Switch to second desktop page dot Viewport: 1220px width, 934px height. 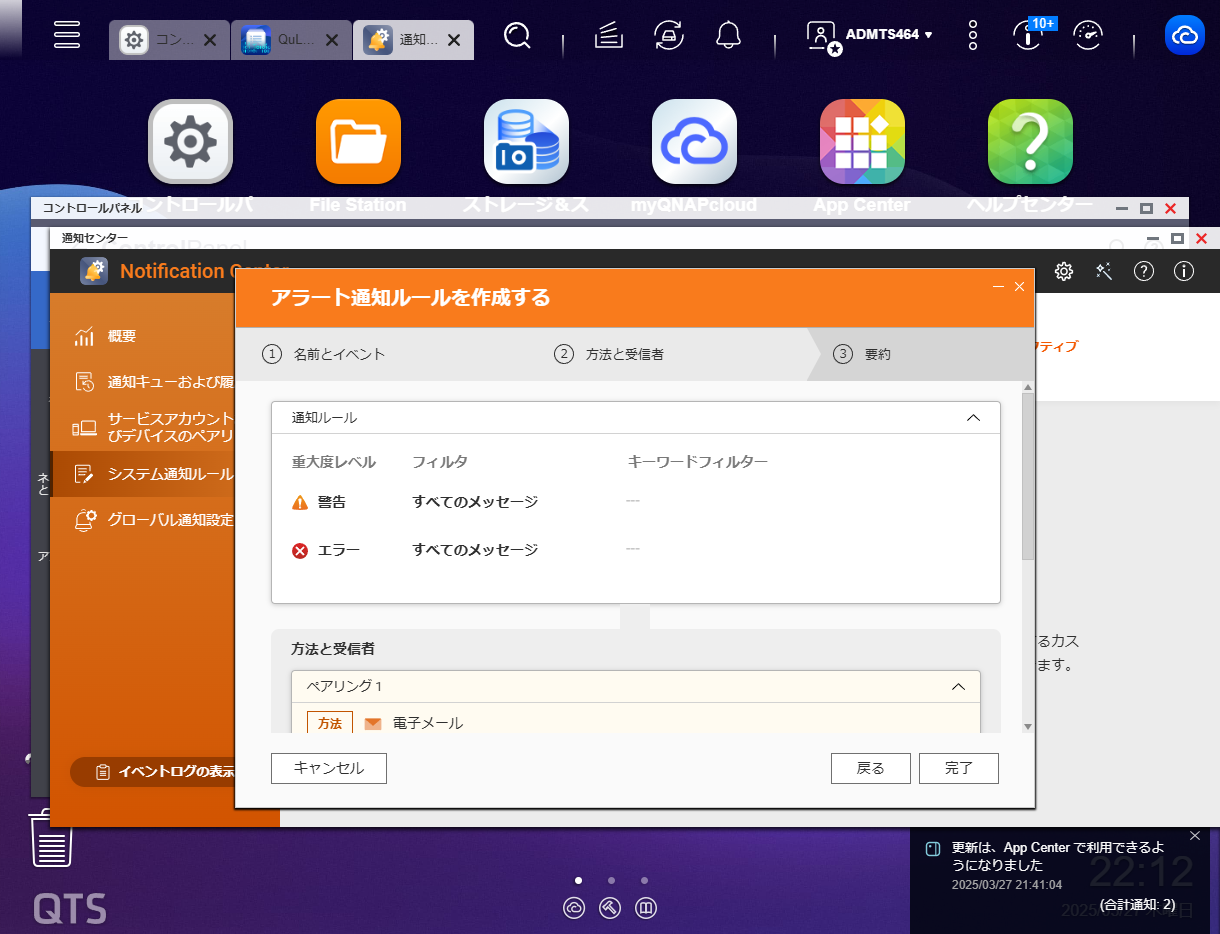[x=611, y=881]
